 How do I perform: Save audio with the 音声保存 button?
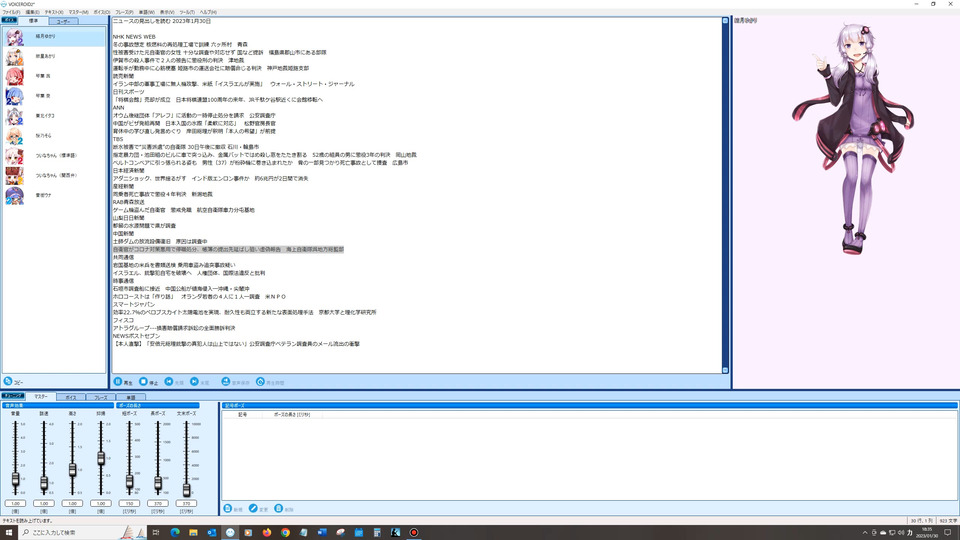pos(236,382)
